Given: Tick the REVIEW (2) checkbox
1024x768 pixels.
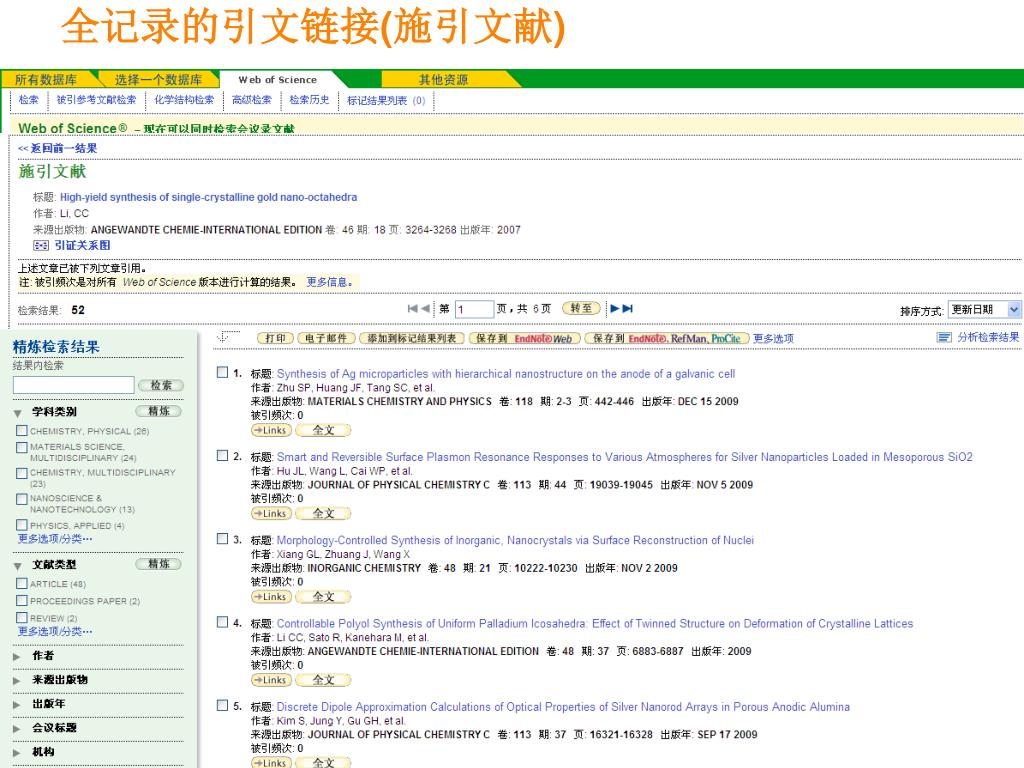Looking at the screenshot, I should point(22,618).
